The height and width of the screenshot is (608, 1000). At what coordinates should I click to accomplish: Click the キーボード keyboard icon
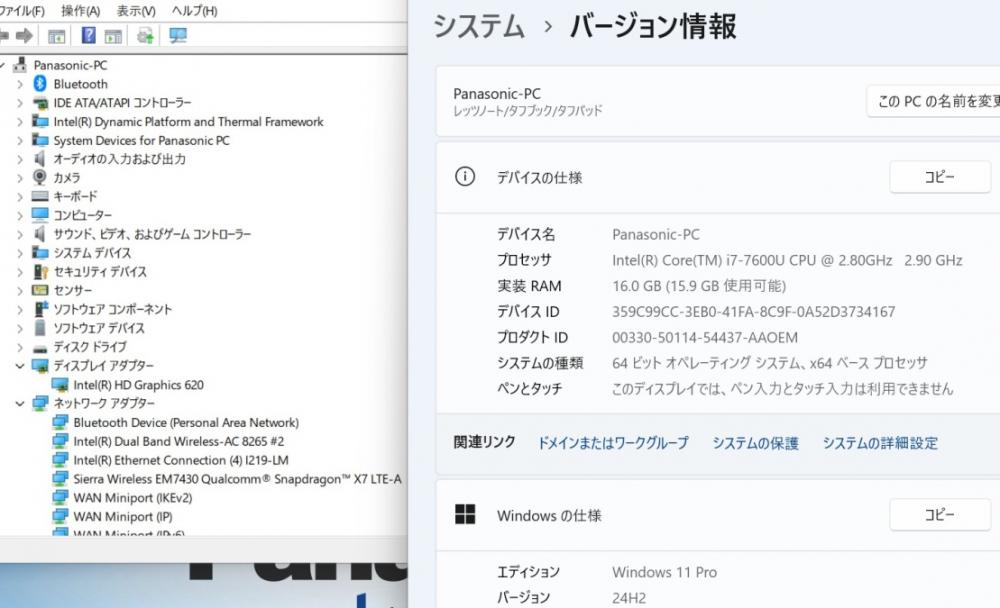(40, 196)
